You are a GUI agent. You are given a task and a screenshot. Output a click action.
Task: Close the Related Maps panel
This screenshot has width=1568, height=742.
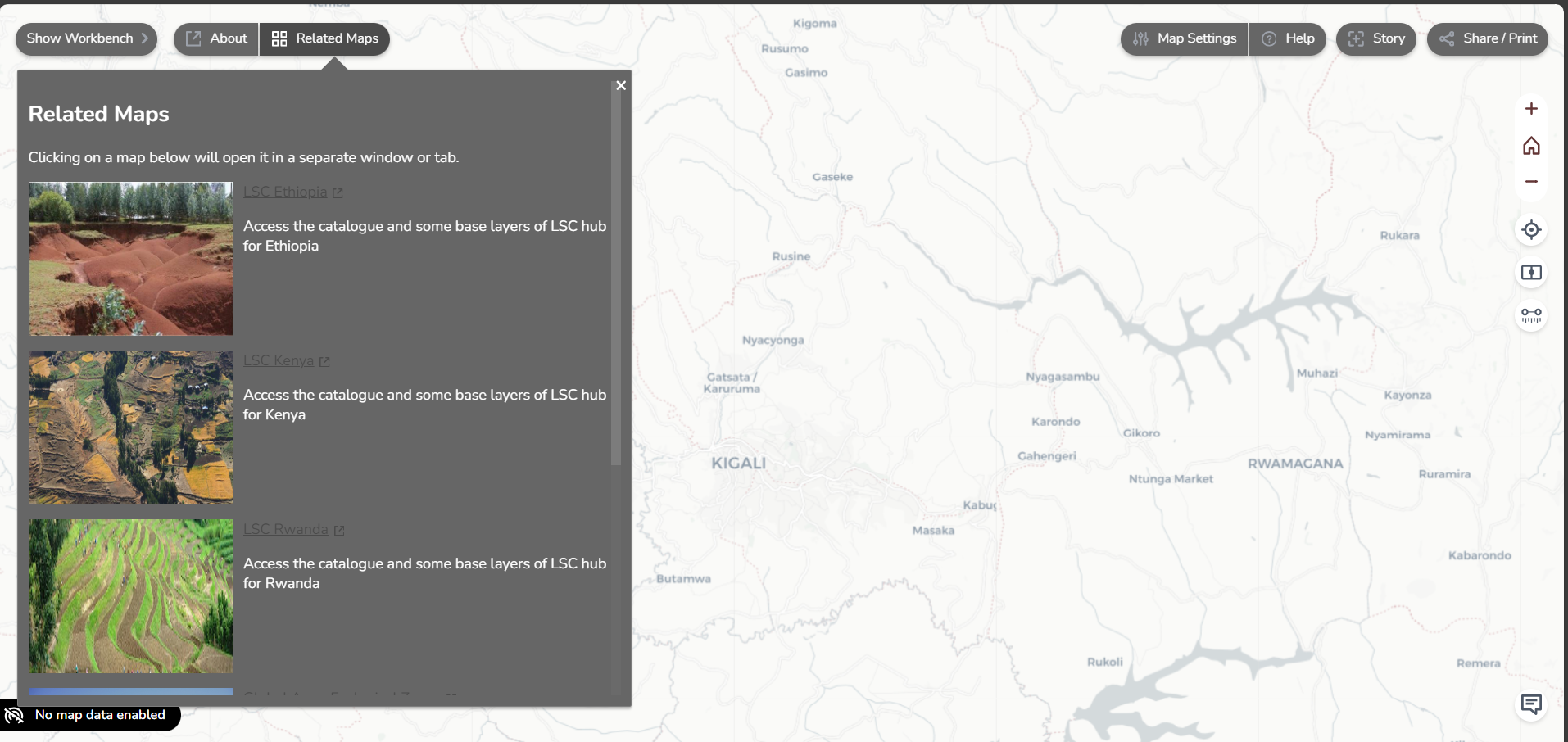point(621,85)
